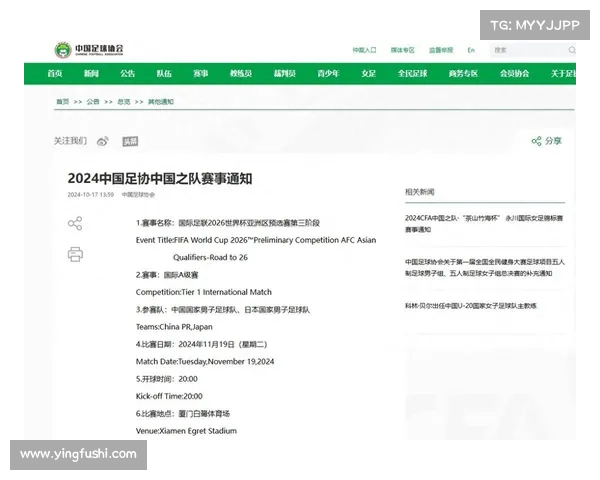The width and height of the screenshot is (600, 480).
Task: Open the 教练员 navigation tab
Action: [x=241, y=73]
